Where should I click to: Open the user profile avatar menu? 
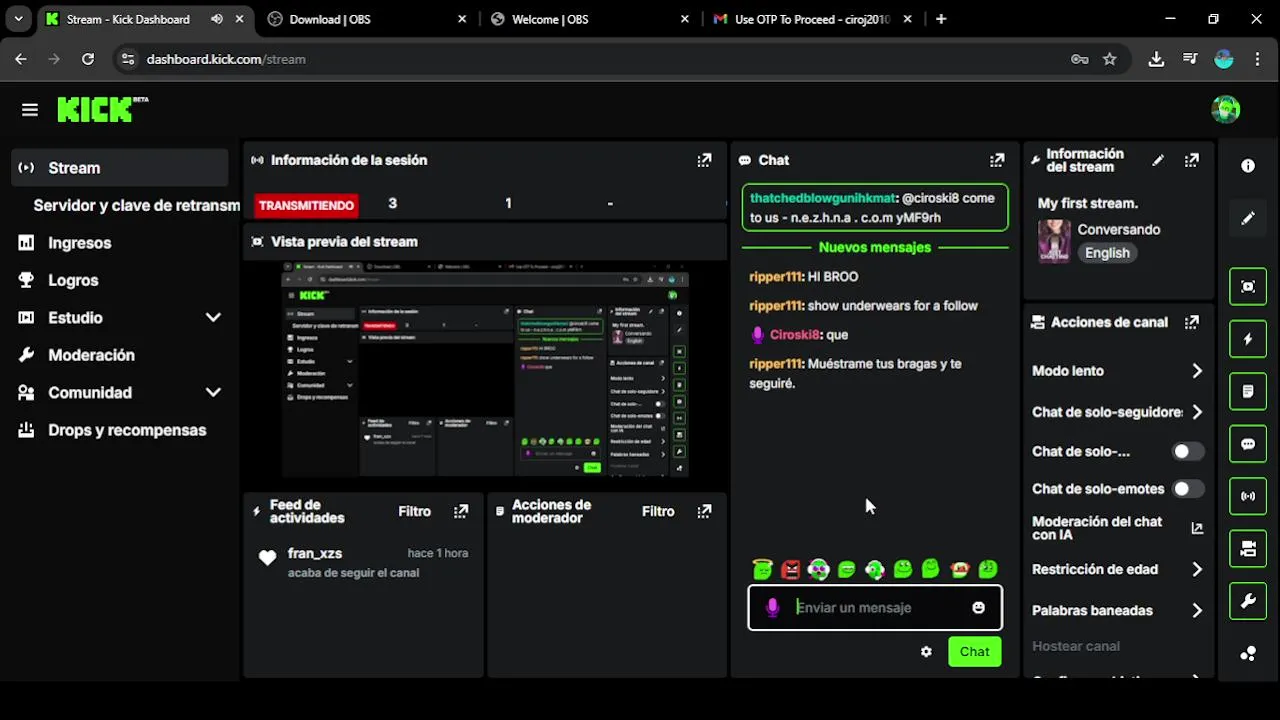point(1225,109)
